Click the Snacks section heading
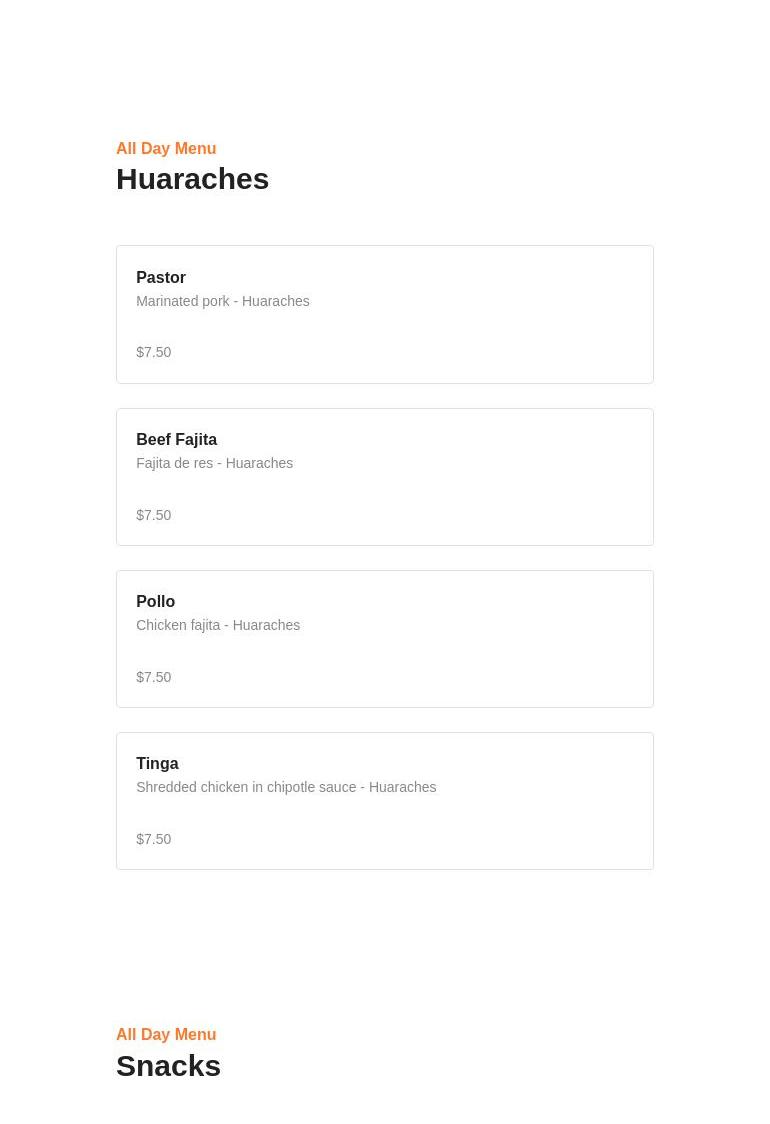 (x=168, y=1066)
